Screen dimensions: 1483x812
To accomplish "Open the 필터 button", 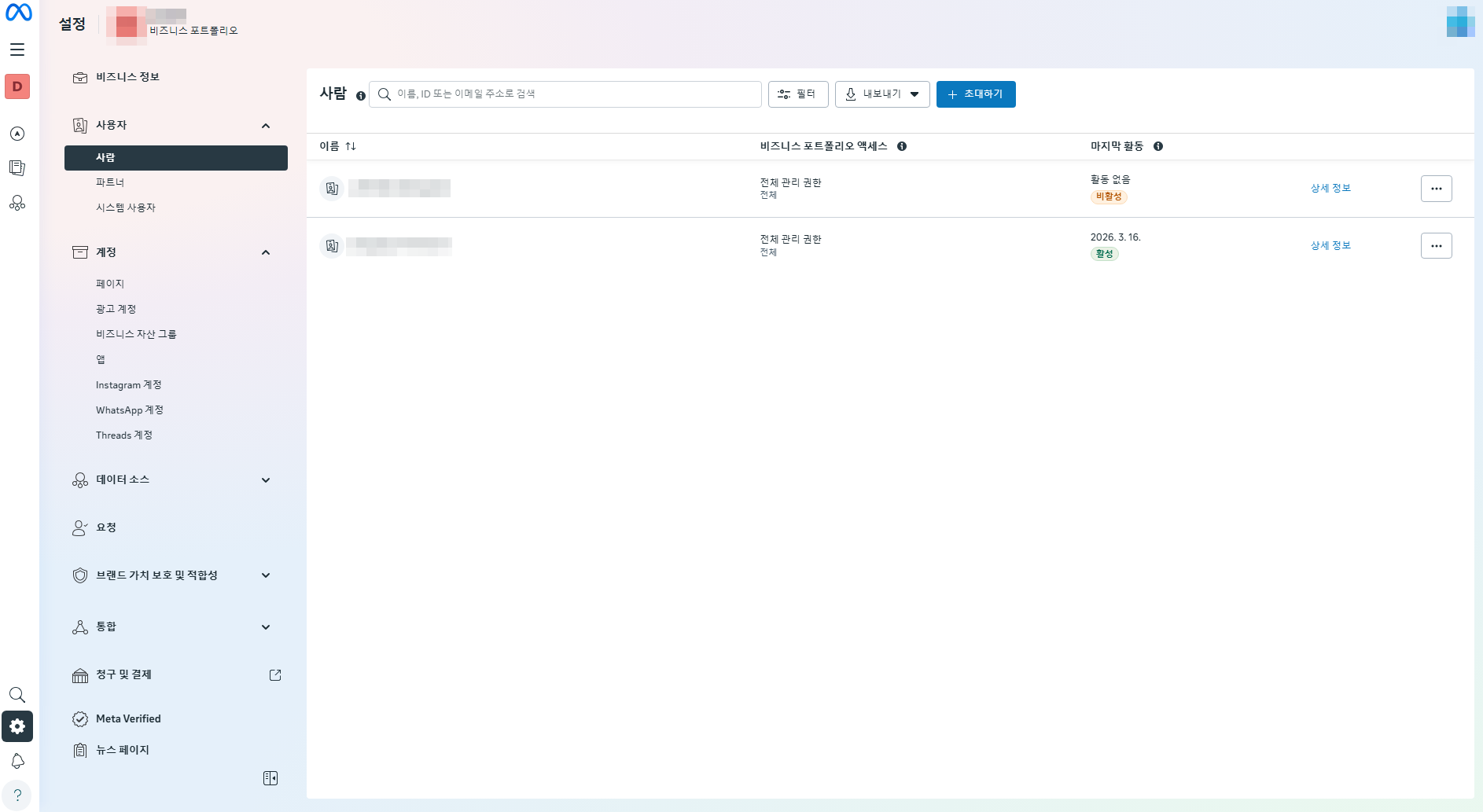I will [798, 94].
